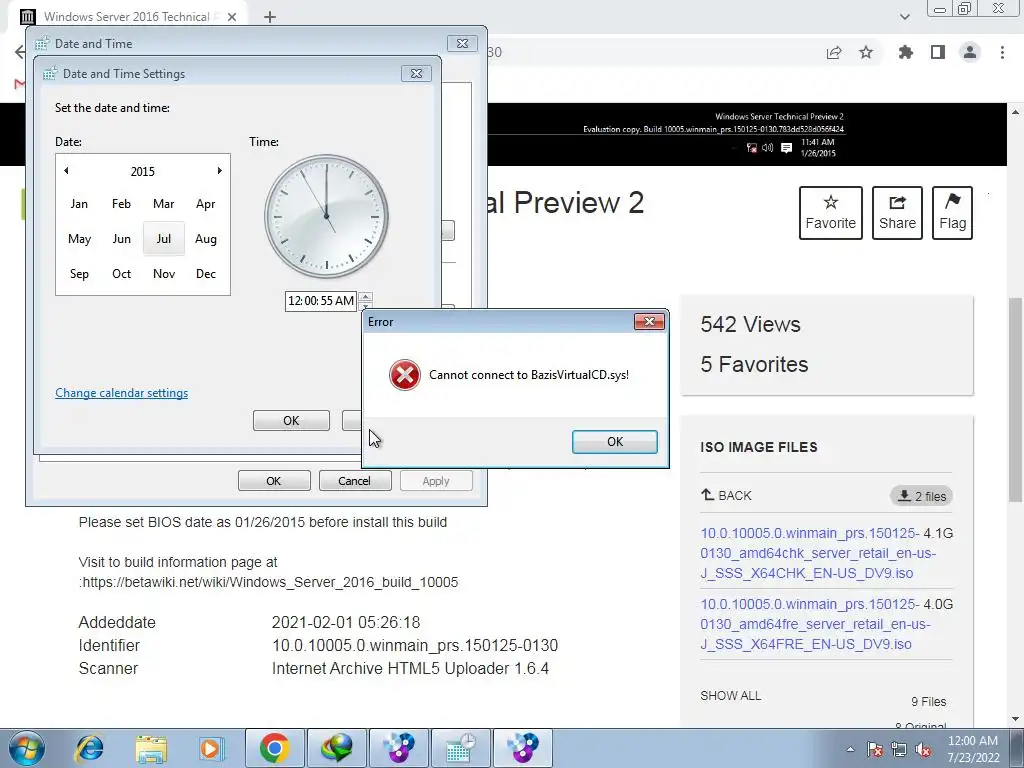The image size is (1024, 768).
Task: Select Jan in the calendar
Action: (79, 204)
